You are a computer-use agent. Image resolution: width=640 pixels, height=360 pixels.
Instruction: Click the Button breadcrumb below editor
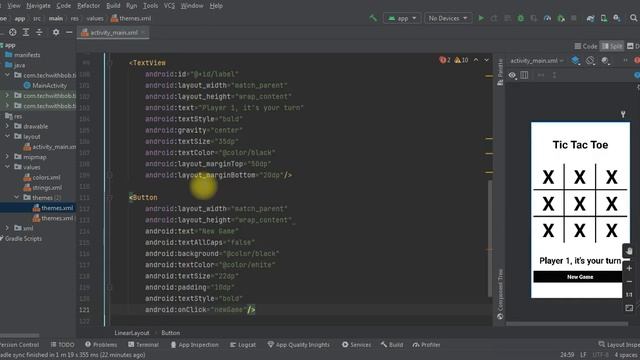[171, 333]
